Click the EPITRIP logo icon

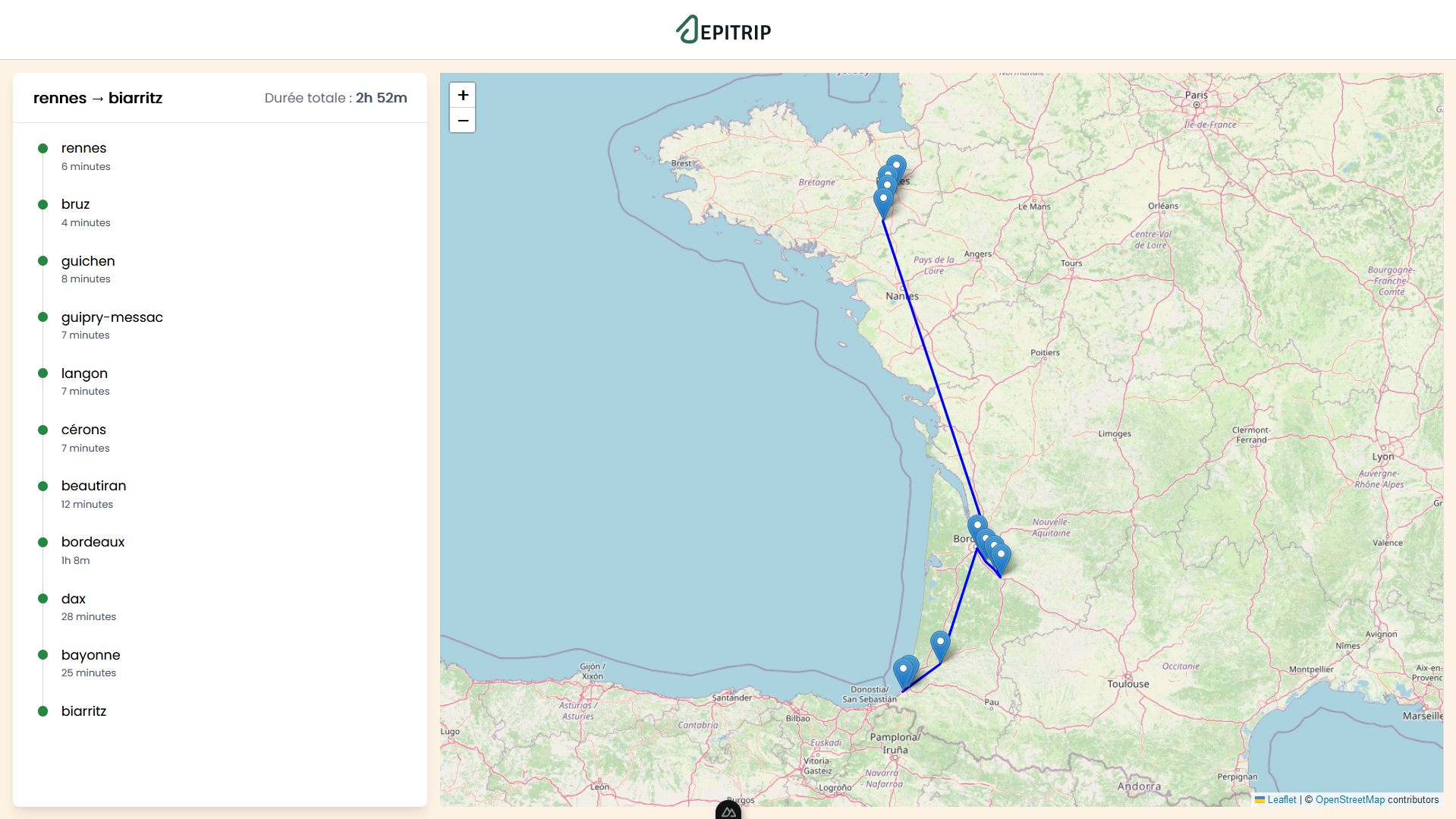coord(687,30)
